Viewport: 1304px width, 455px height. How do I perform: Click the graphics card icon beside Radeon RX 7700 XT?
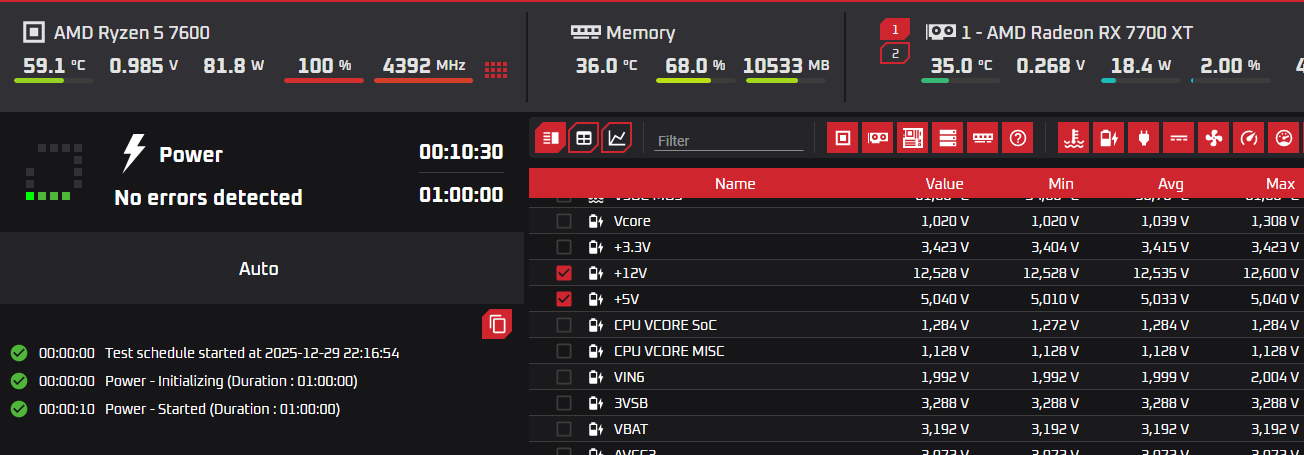940,32
